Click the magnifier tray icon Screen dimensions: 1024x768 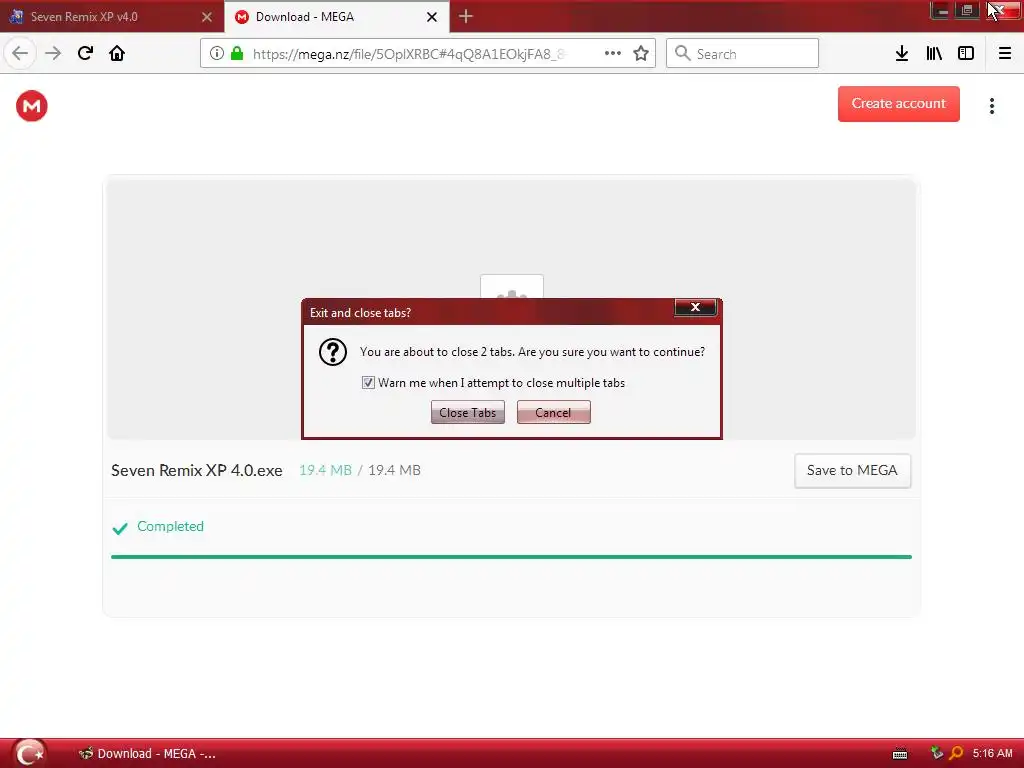tap(956, 753)
